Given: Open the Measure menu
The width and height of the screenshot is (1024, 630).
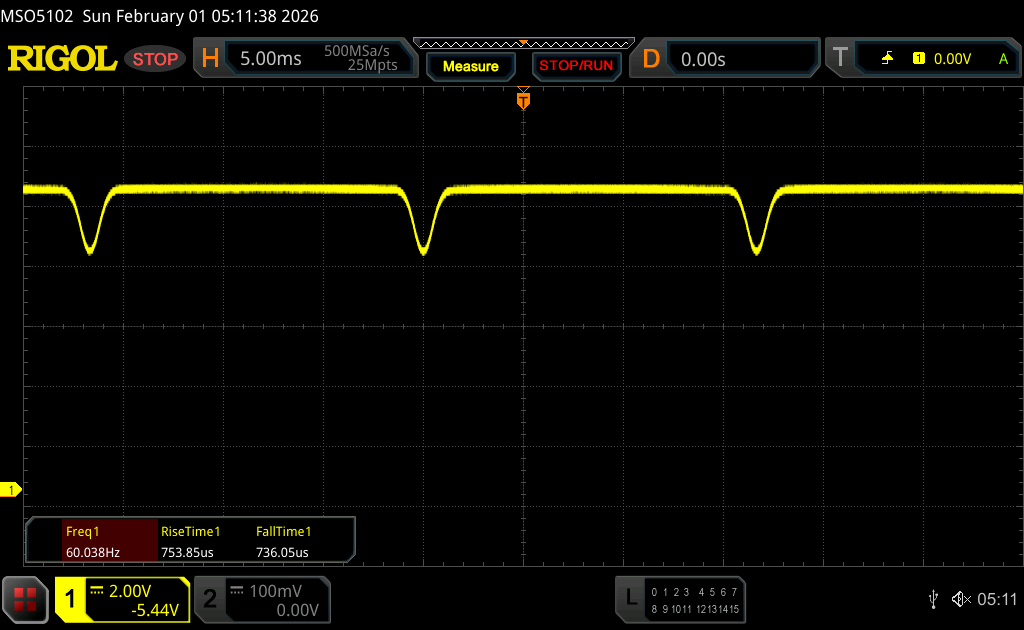Looking at the screenshot, I should (x=470, y=66).
